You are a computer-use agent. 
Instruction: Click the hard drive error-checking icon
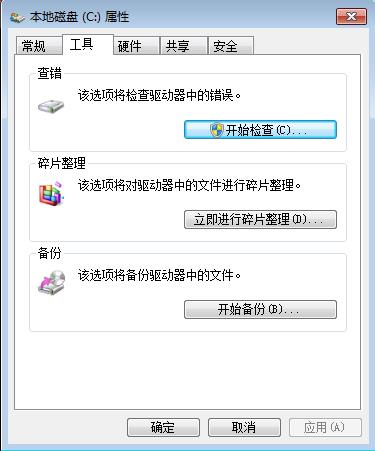pyautogui.click(x=51, y=106)
